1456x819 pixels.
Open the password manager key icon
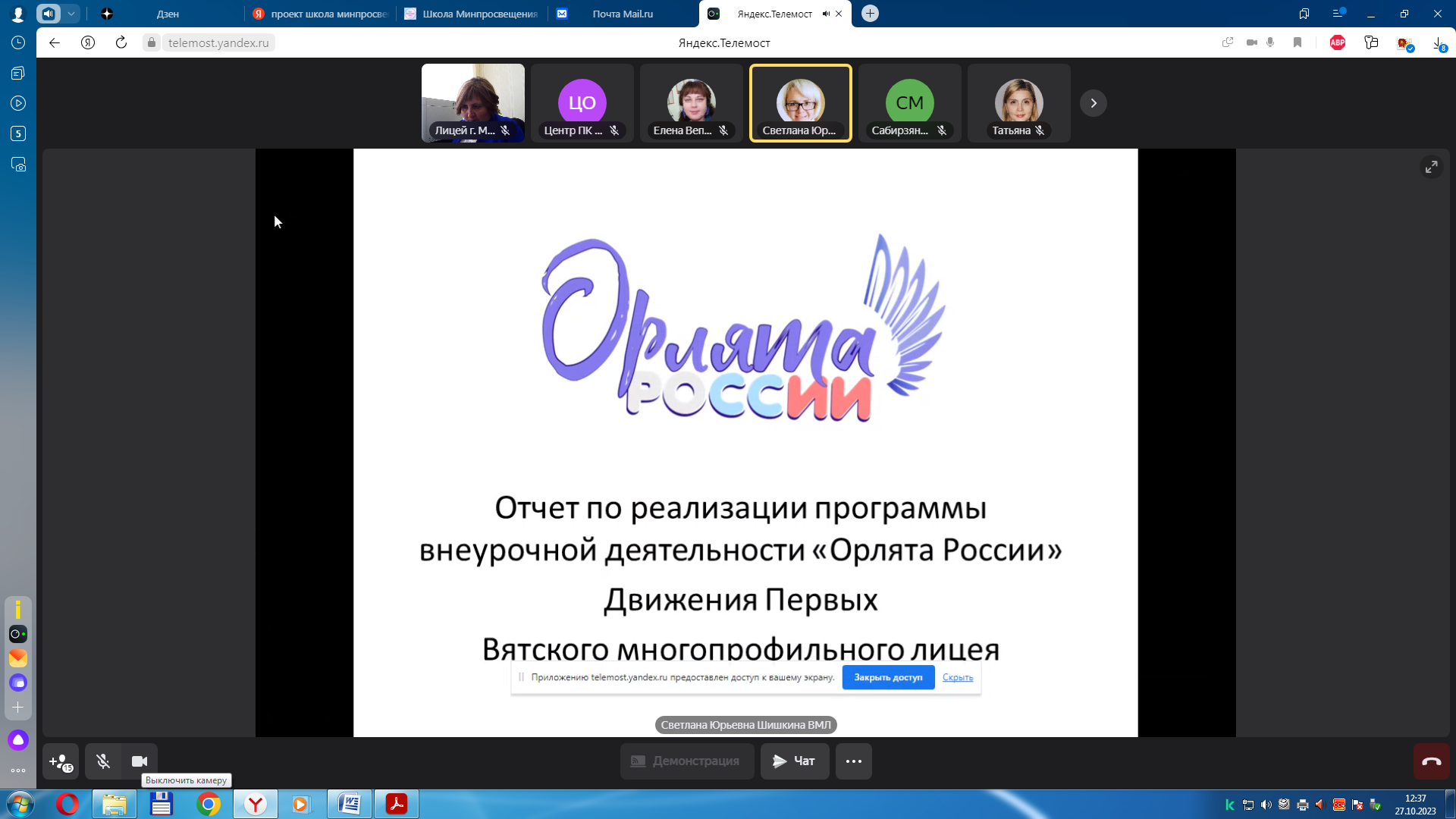pyautogui.click(x=1371, y=42)
